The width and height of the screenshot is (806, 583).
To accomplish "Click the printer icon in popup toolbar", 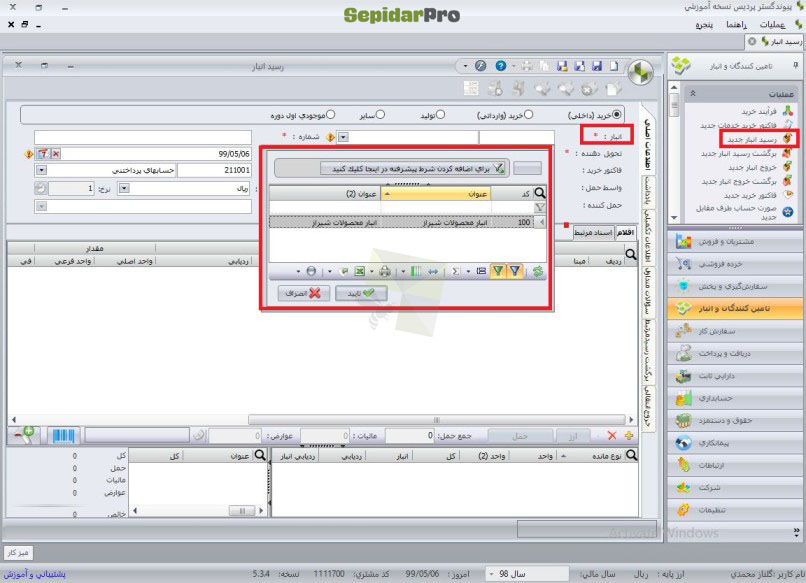I will [x=384, y=271].
